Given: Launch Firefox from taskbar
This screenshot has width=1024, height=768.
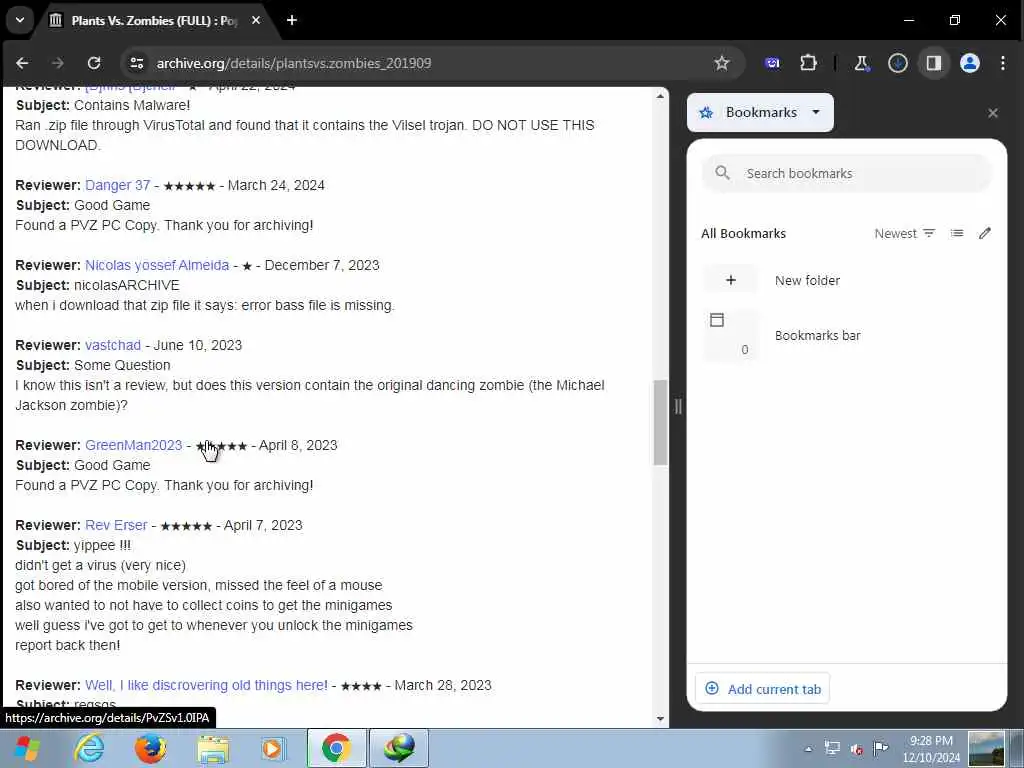Looking at the screenshot, I should (150, 748).
